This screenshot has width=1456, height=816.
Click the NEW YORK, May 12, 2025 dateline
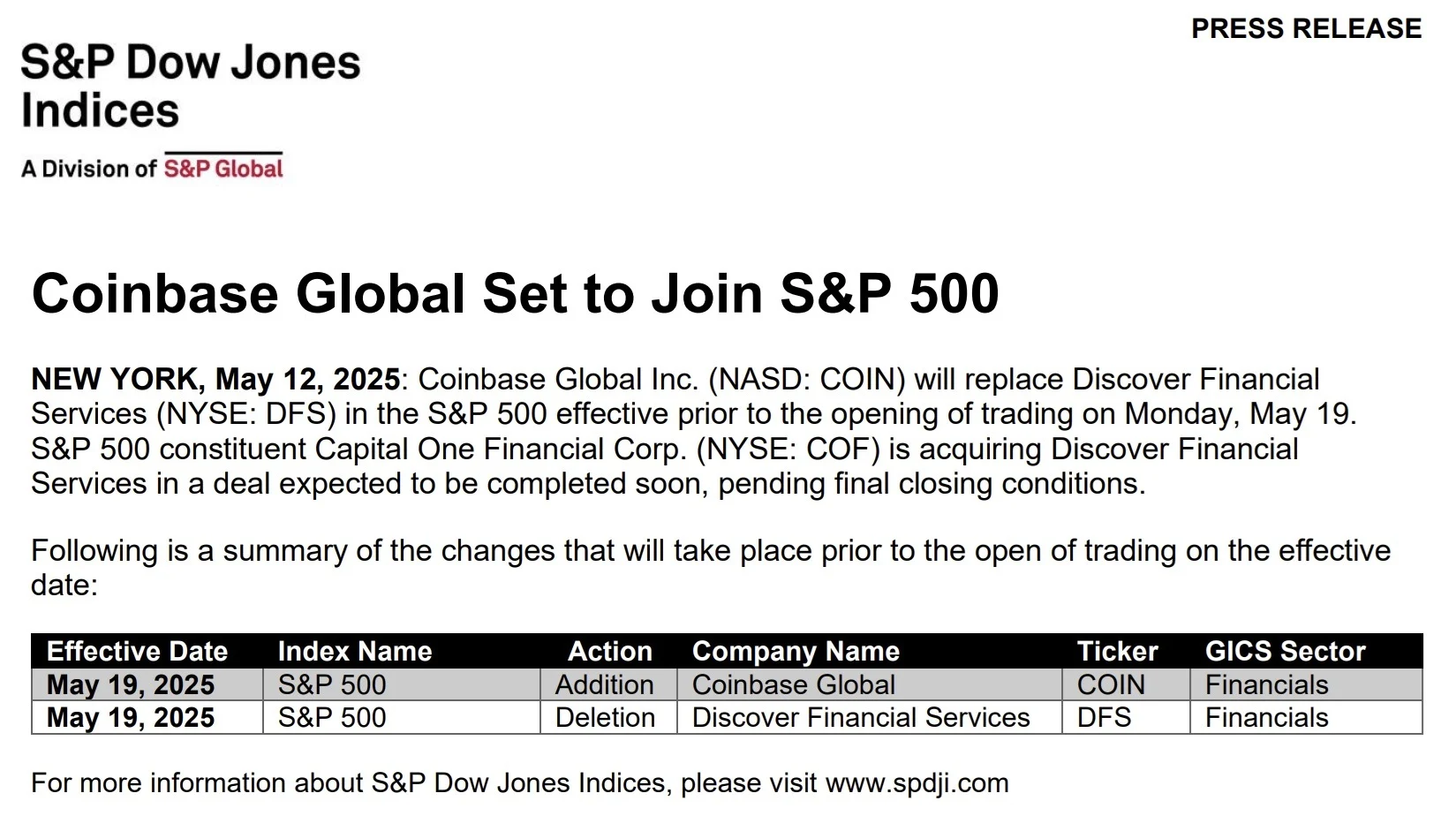(x=215, y=380)
